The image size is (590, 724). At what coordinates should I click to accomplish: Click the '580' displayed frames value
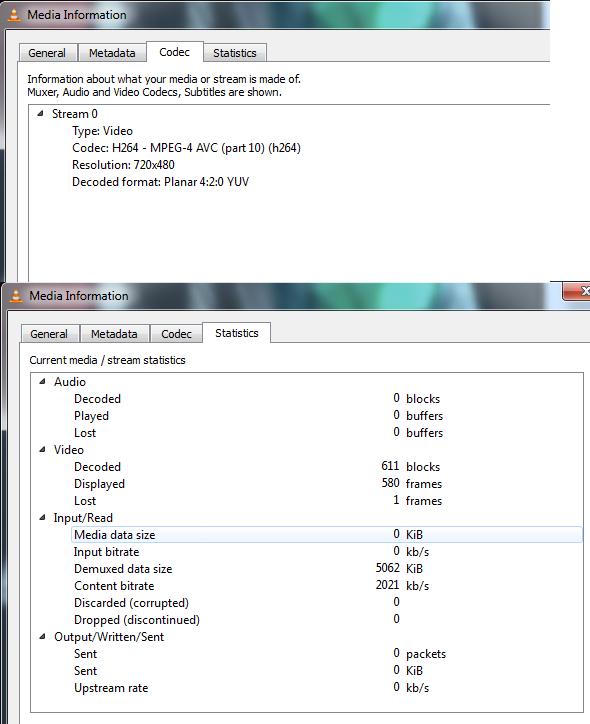click(390, 483)
